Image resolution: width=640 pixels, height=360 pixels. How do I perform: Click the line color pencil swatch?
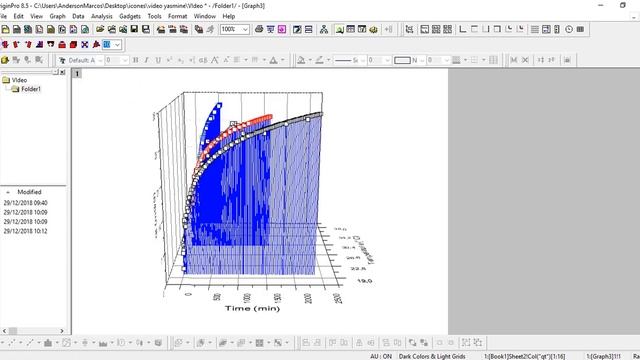(x=319, y=60)
